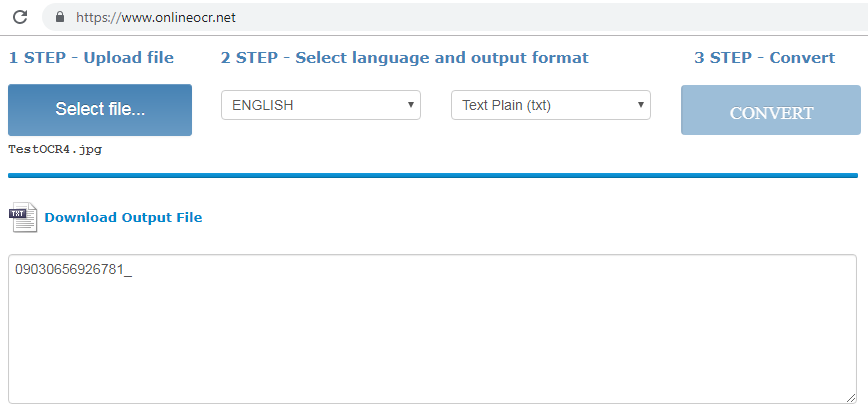This screenshot has height=412, width=868.
Task: Click the padlock site security icon
Action: coord(59,17)
